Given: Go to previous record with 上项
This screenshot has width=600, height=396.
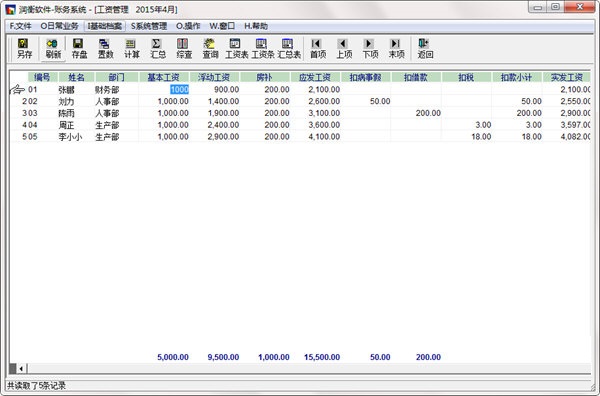Looking at the screenshot, I should (x=344, y=48).
